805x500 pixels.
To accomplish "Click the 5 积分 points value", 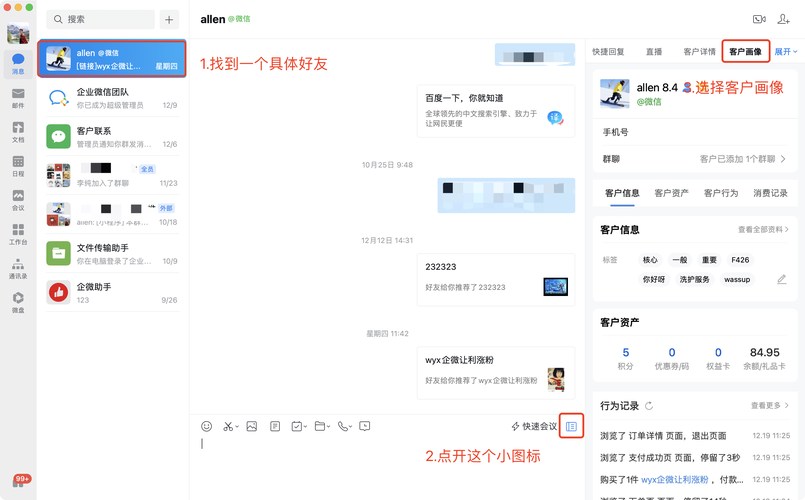I will [x=625, y=353].
